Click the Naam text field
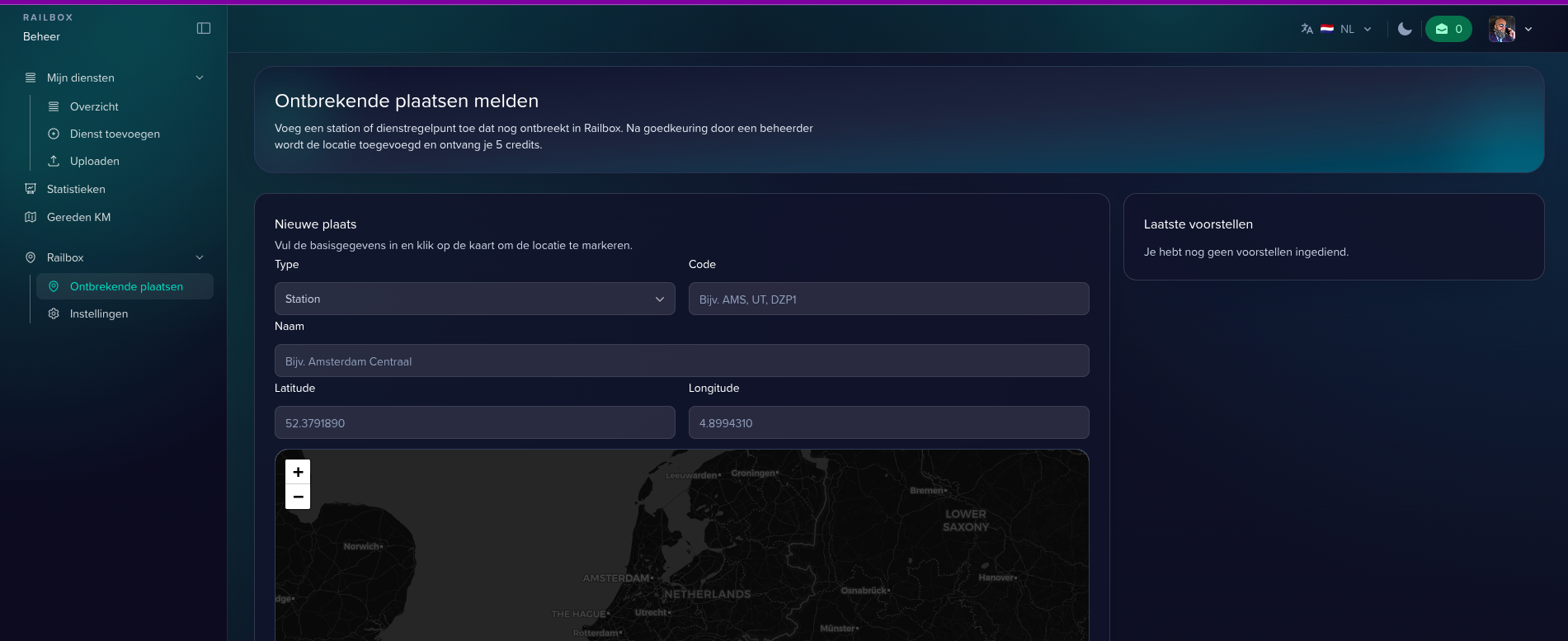Viewport: 1568px width, 641px height. (681, 361)
